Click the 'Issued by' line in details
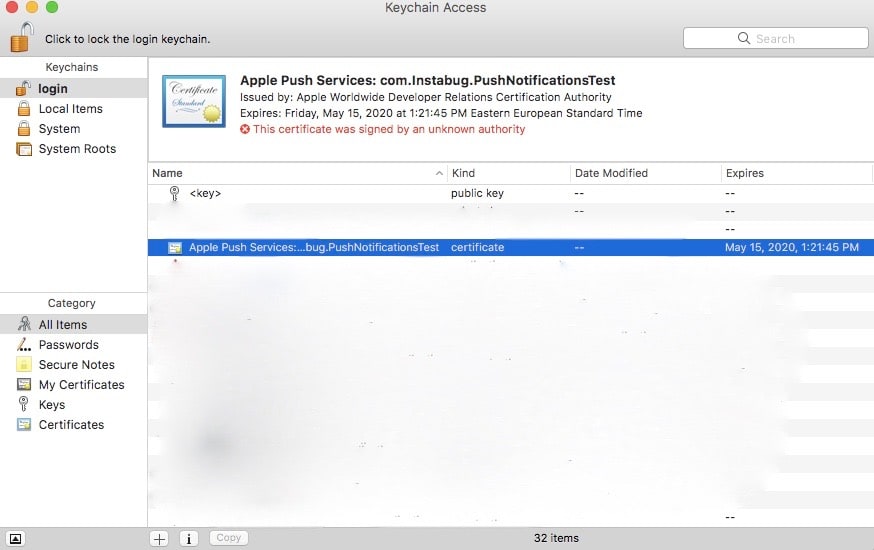Screen dimensions: 874x550 point(425,97)
